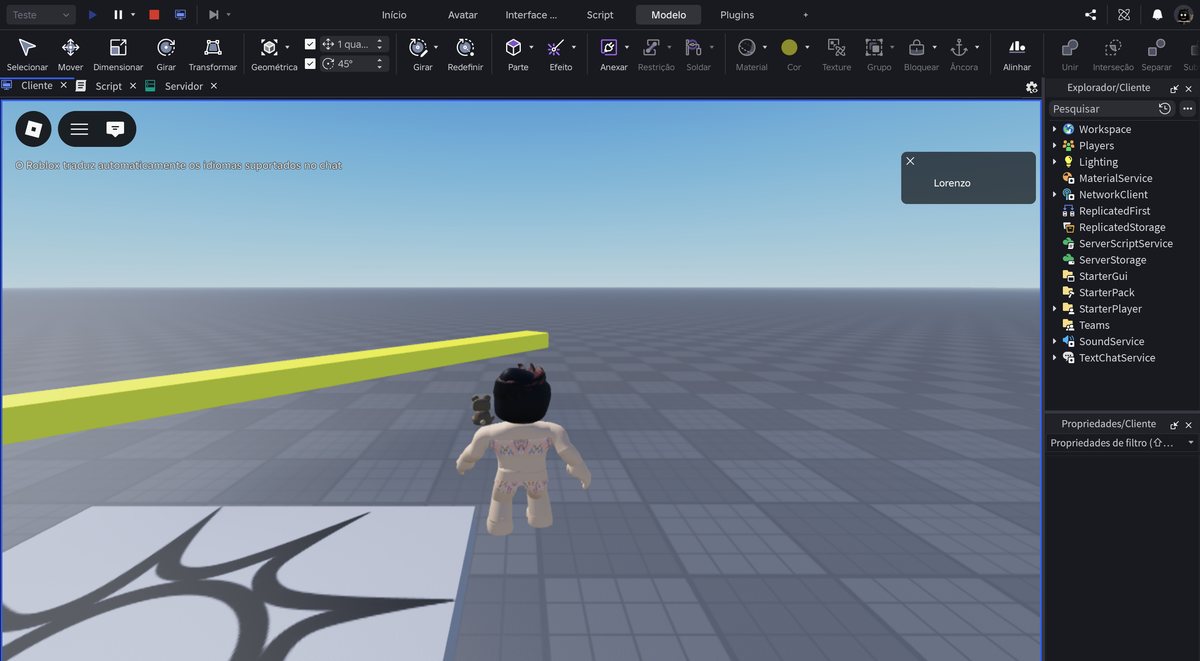Choose the Mover tool
This screenshot has width=1200, height=661.
tap(70, 54)
